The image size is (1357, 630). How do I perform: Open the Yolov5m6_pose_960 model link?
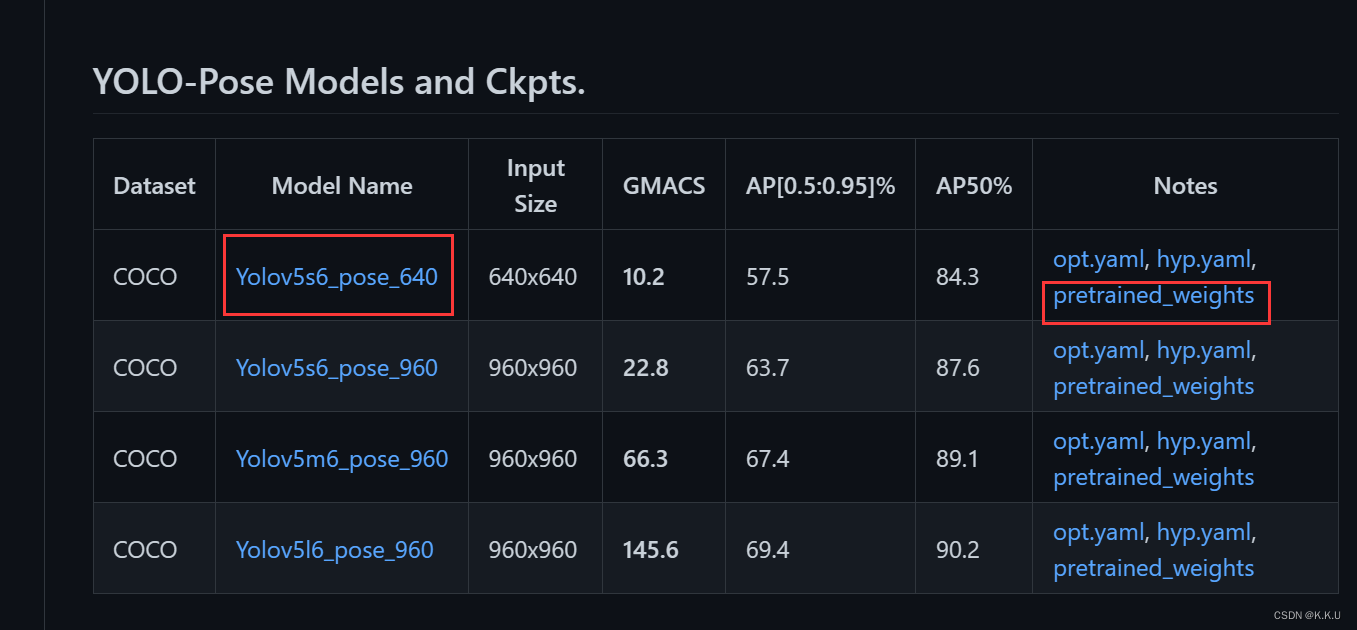click(x=342, y=459)
